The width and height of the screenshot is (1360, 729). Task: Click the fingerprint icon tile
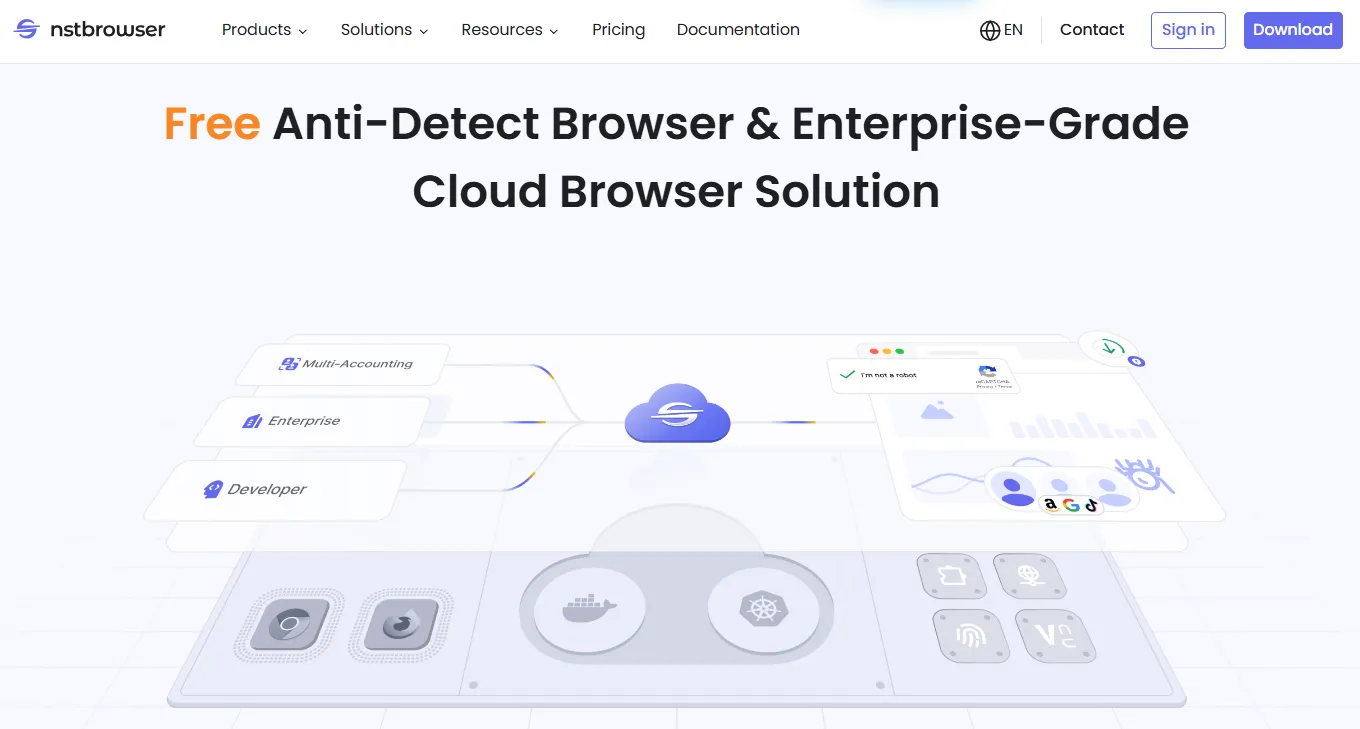970,635
